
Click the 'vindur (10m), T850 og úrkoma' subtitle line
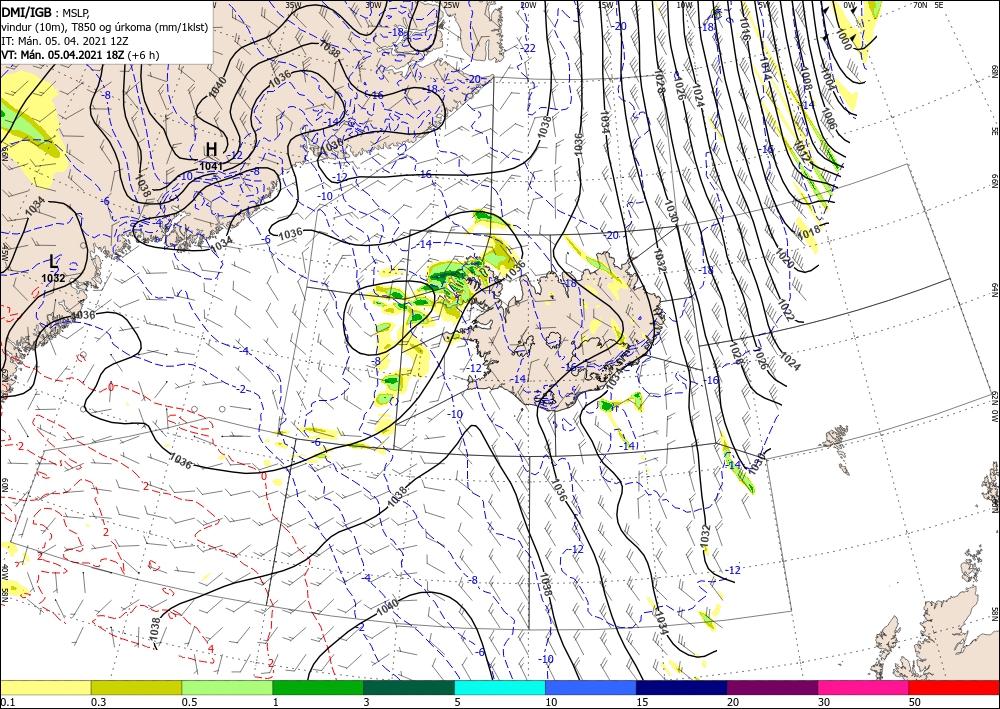(x=105, y=27)
